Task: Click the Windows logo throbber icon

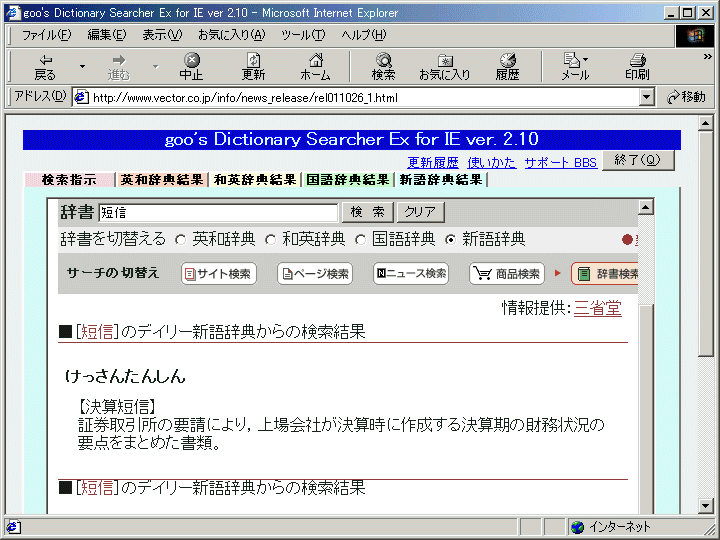Action: pos(695,36)
